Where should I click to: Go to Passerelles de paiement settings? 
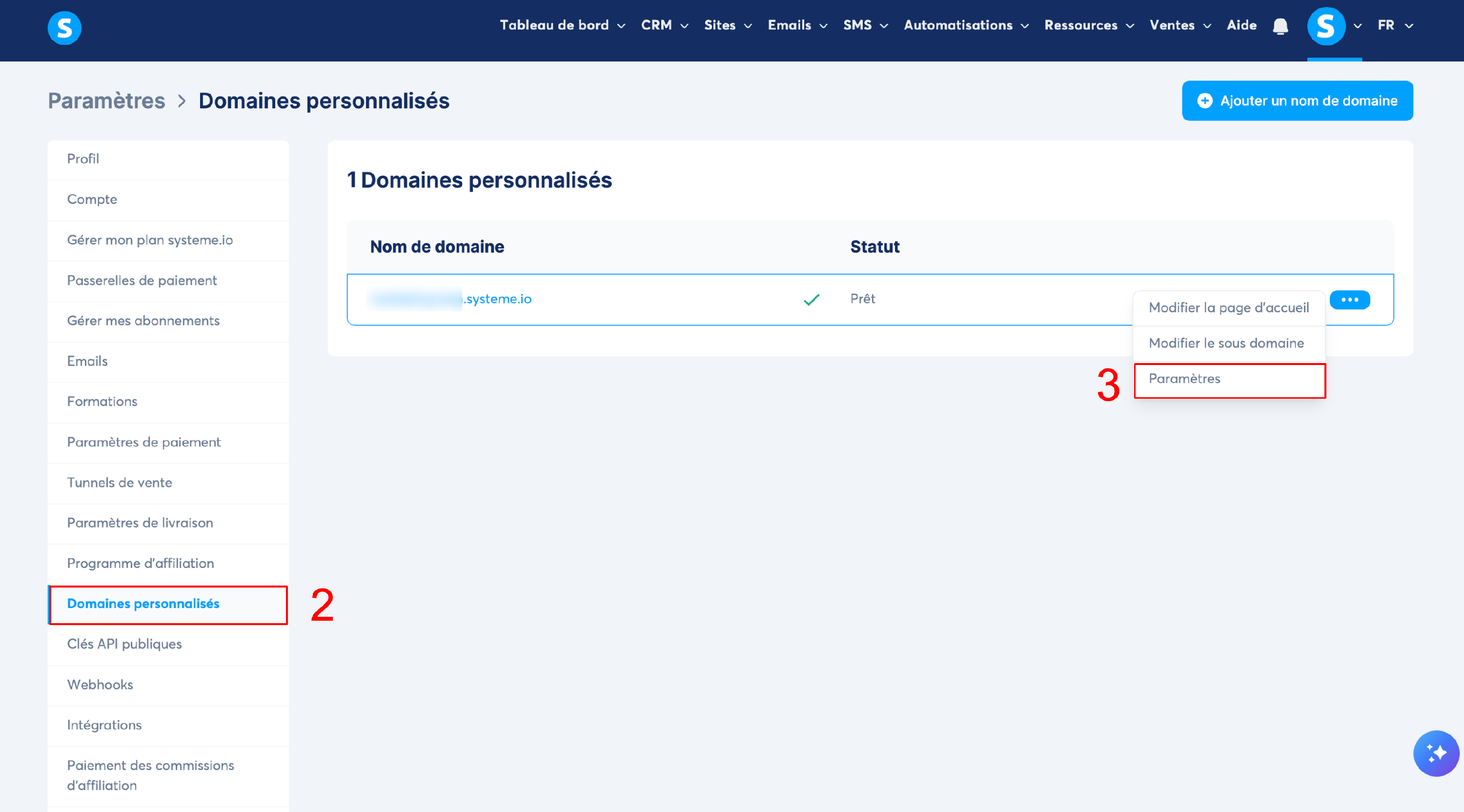pos(142,281)
